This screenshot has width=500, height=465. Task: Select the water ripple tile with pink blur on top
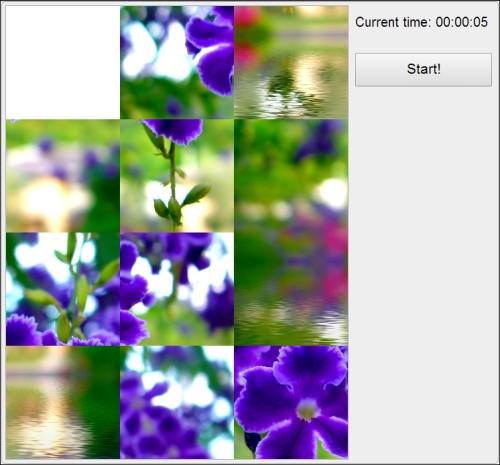pos(291,62)
